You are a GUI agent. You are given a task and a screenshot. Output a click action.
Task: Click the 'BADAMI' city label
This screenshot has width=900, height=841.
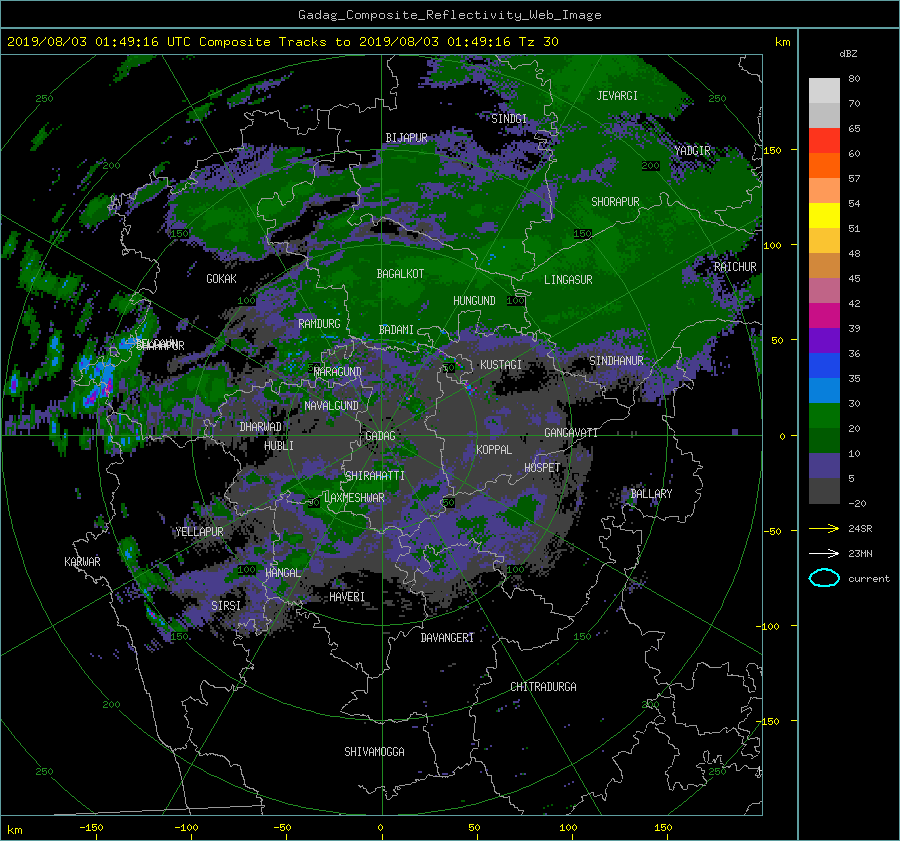396,330
